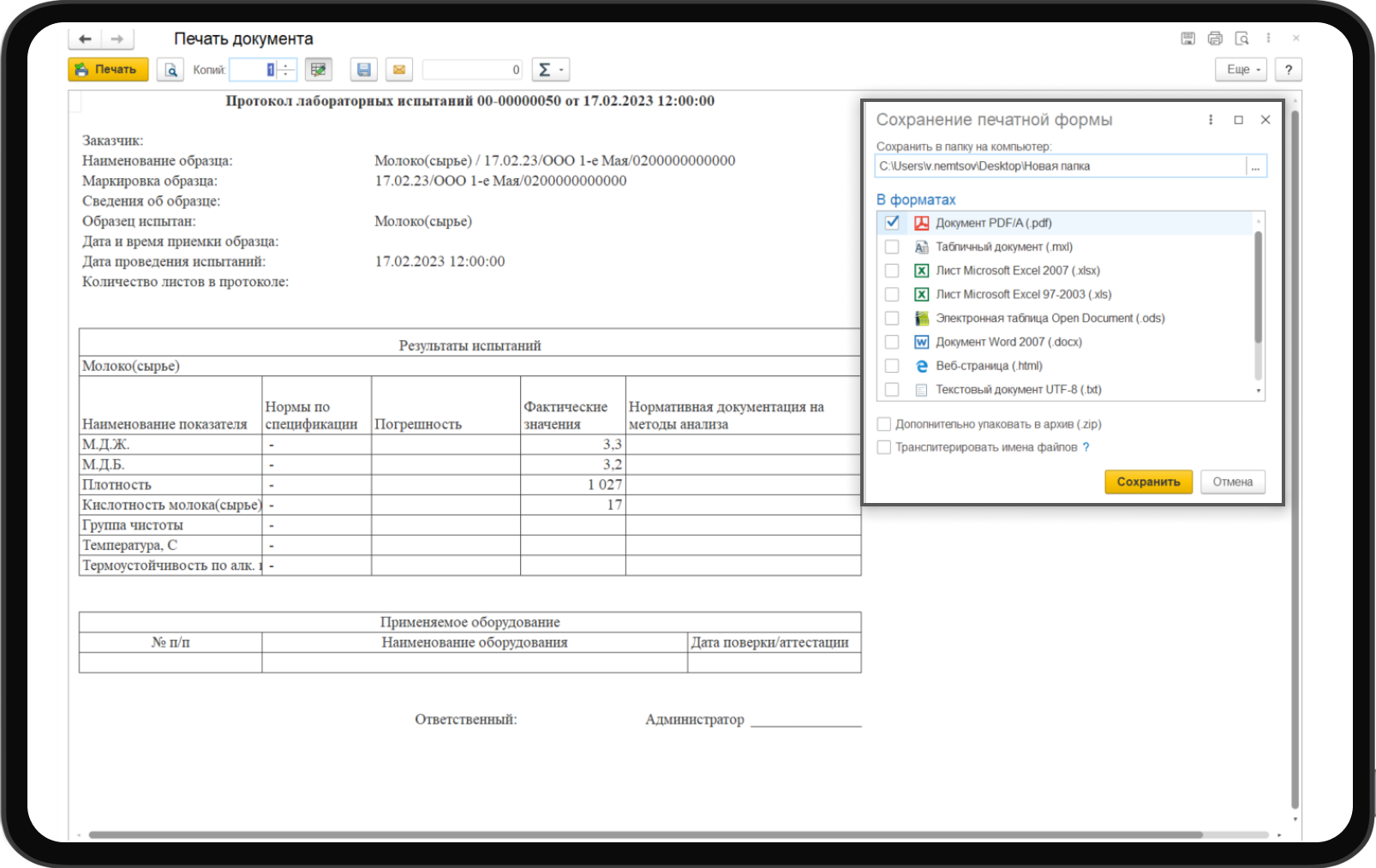This screenshot has width=1376, height=868.
Task: Click the Excel 97-2003 .xls format icon
Action: [922, 295]
